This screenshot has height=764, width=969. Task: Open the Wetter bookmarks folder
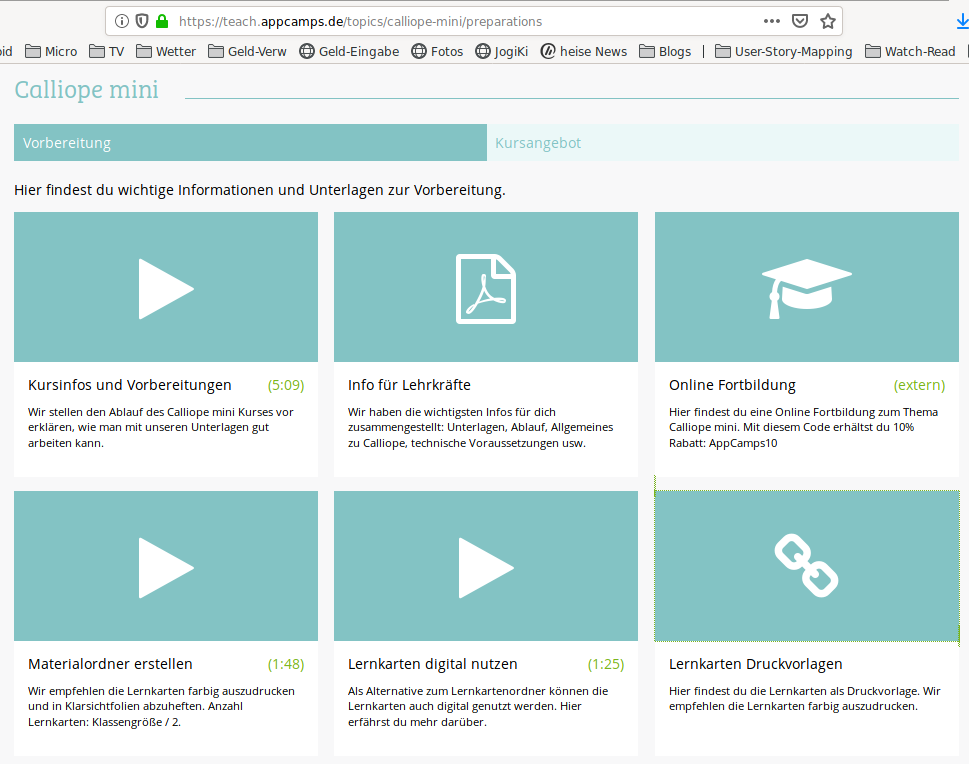point(166,51)
